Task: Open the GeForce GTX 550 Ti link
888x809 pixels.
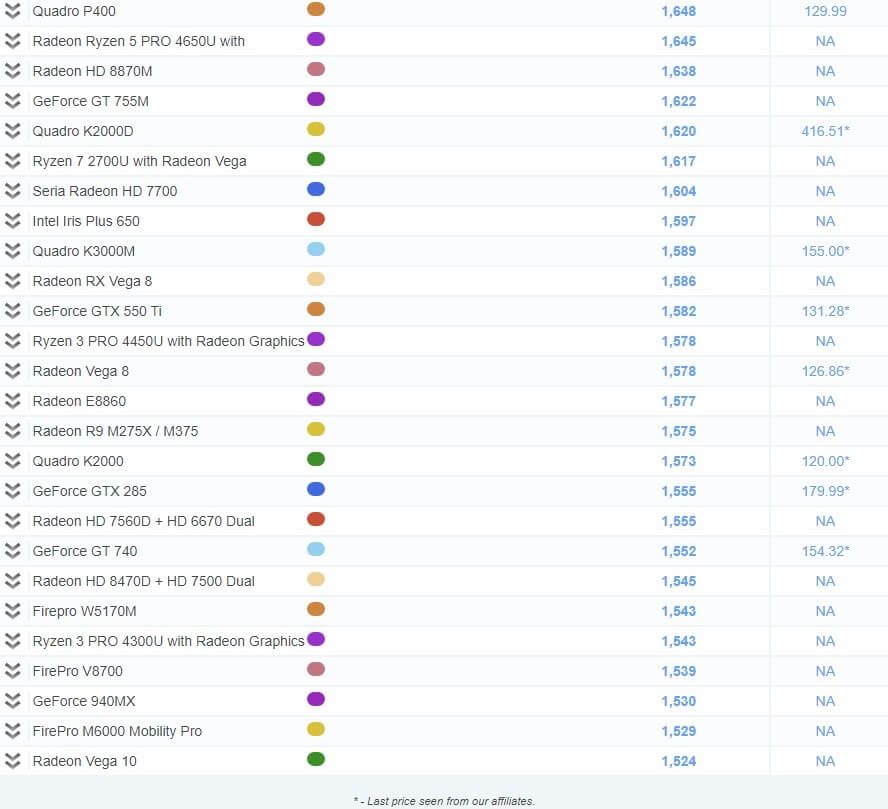Action: pos(97,311)
